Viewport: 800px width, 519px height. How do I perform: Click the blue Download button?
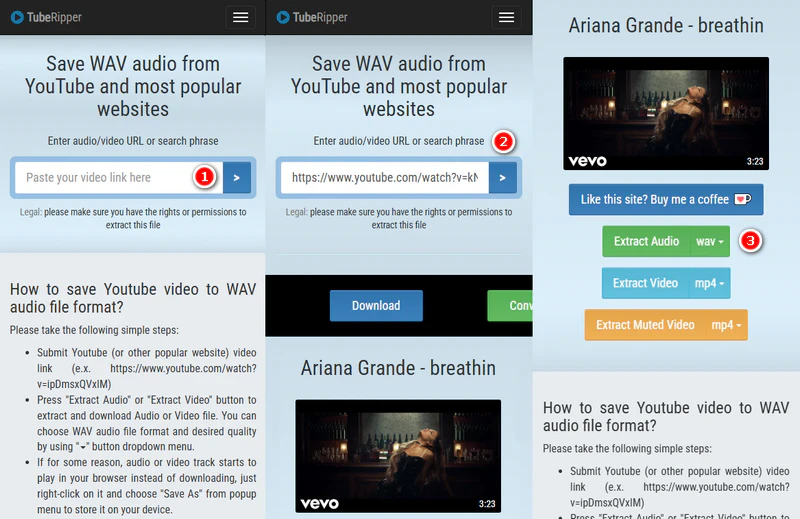coord(376,306)
